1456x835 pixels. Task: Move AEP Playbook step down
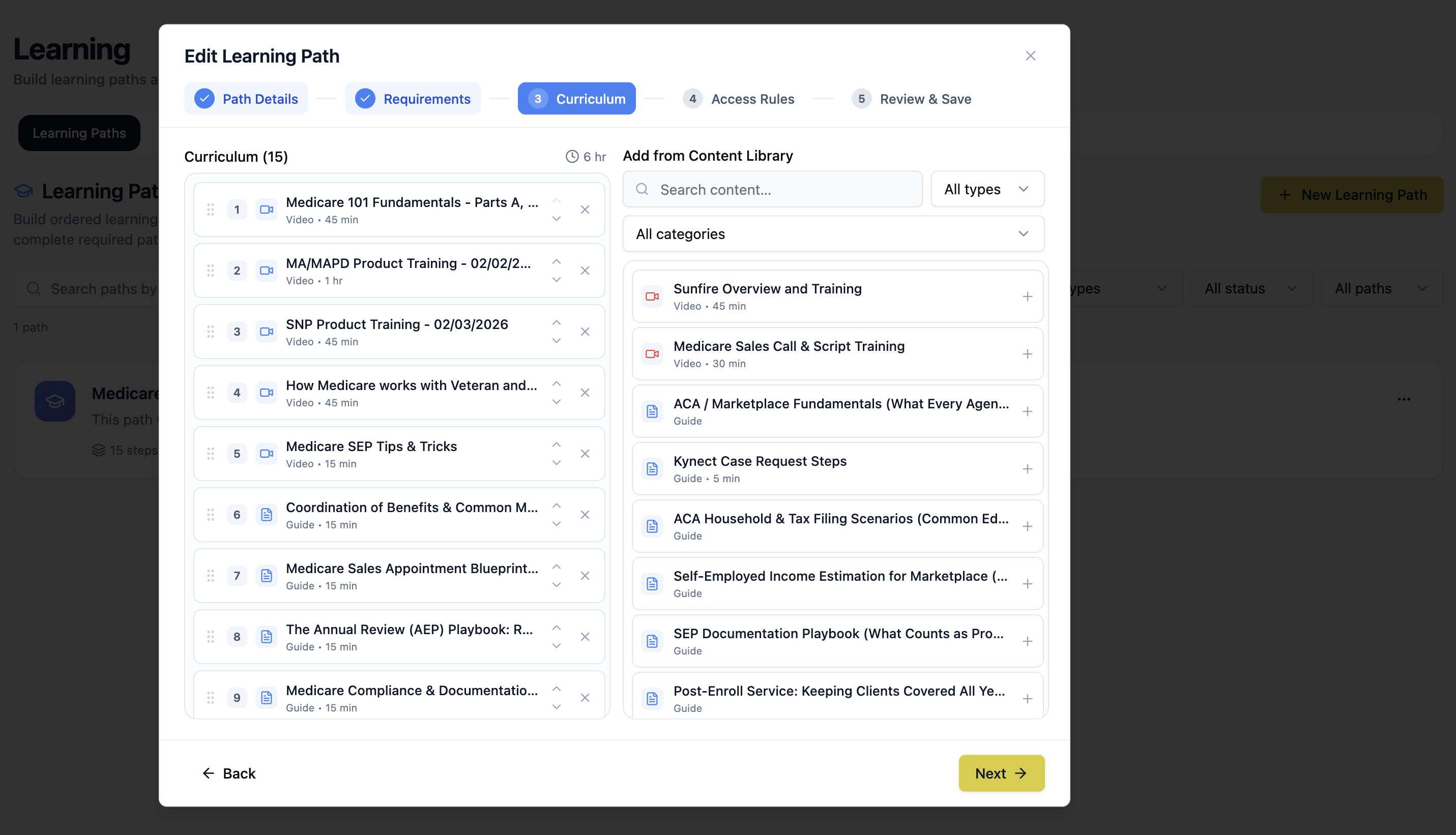[556, 646]
